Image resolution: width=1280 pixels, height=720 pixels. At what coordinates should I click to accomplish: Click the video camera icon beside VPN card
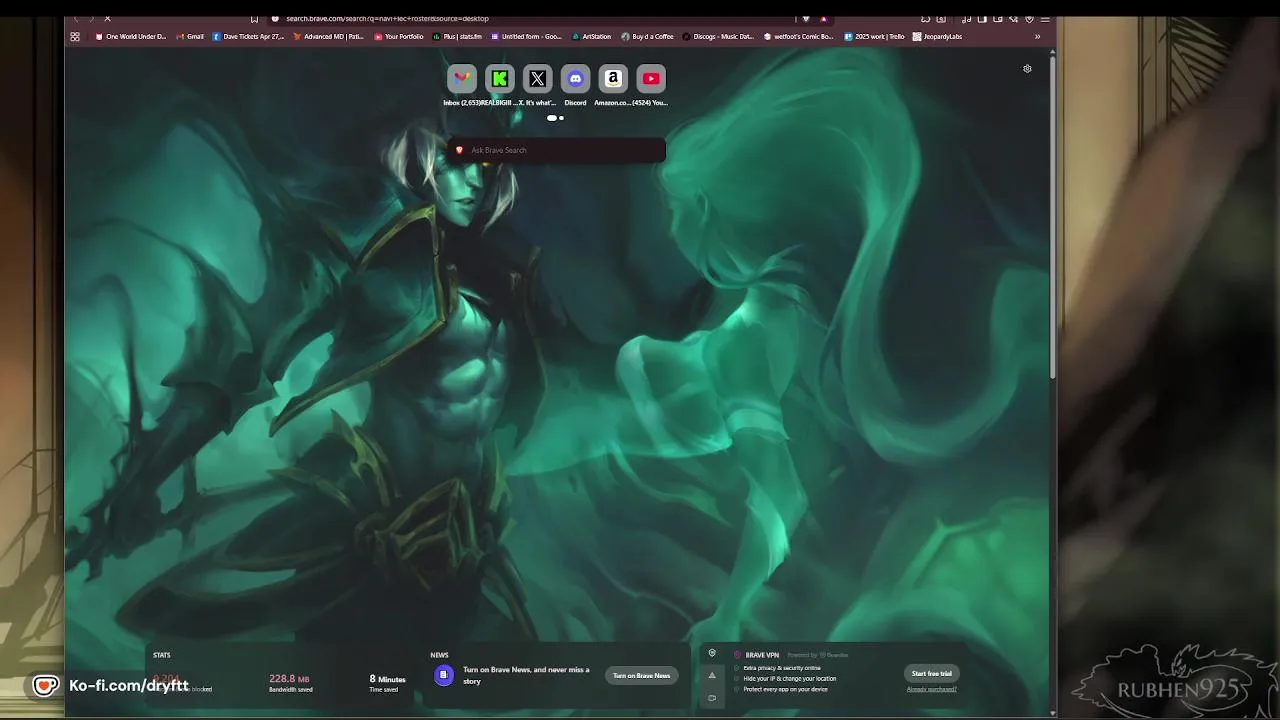[x=712, y=698]
